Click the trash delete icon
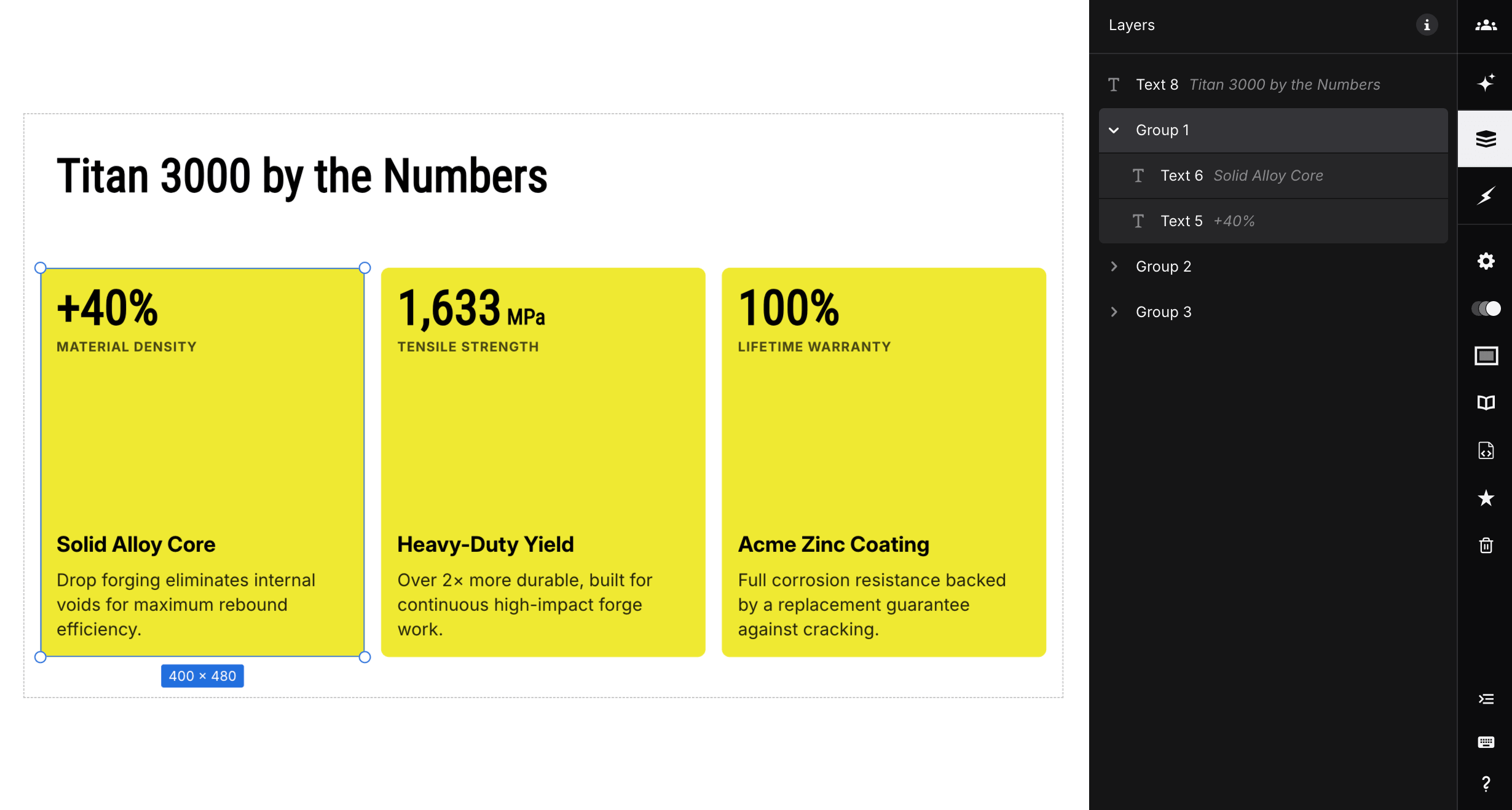Image resolution: width=1512 pixels, height=810 pixels. tap(1486, 545)
